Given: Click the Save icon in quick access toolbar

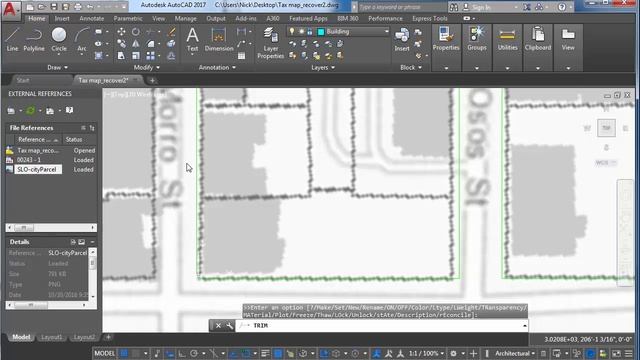Looking at the screenshot, I should click(x=54, y=7).
